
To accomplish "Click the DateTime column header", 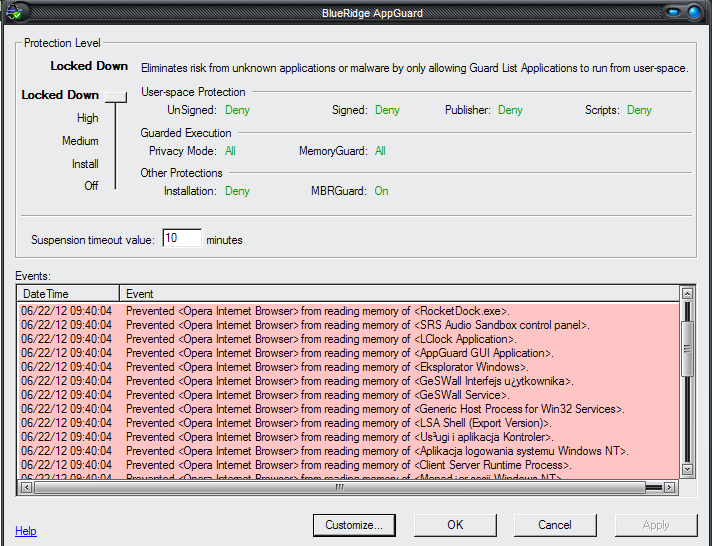I will coord(68,294).
